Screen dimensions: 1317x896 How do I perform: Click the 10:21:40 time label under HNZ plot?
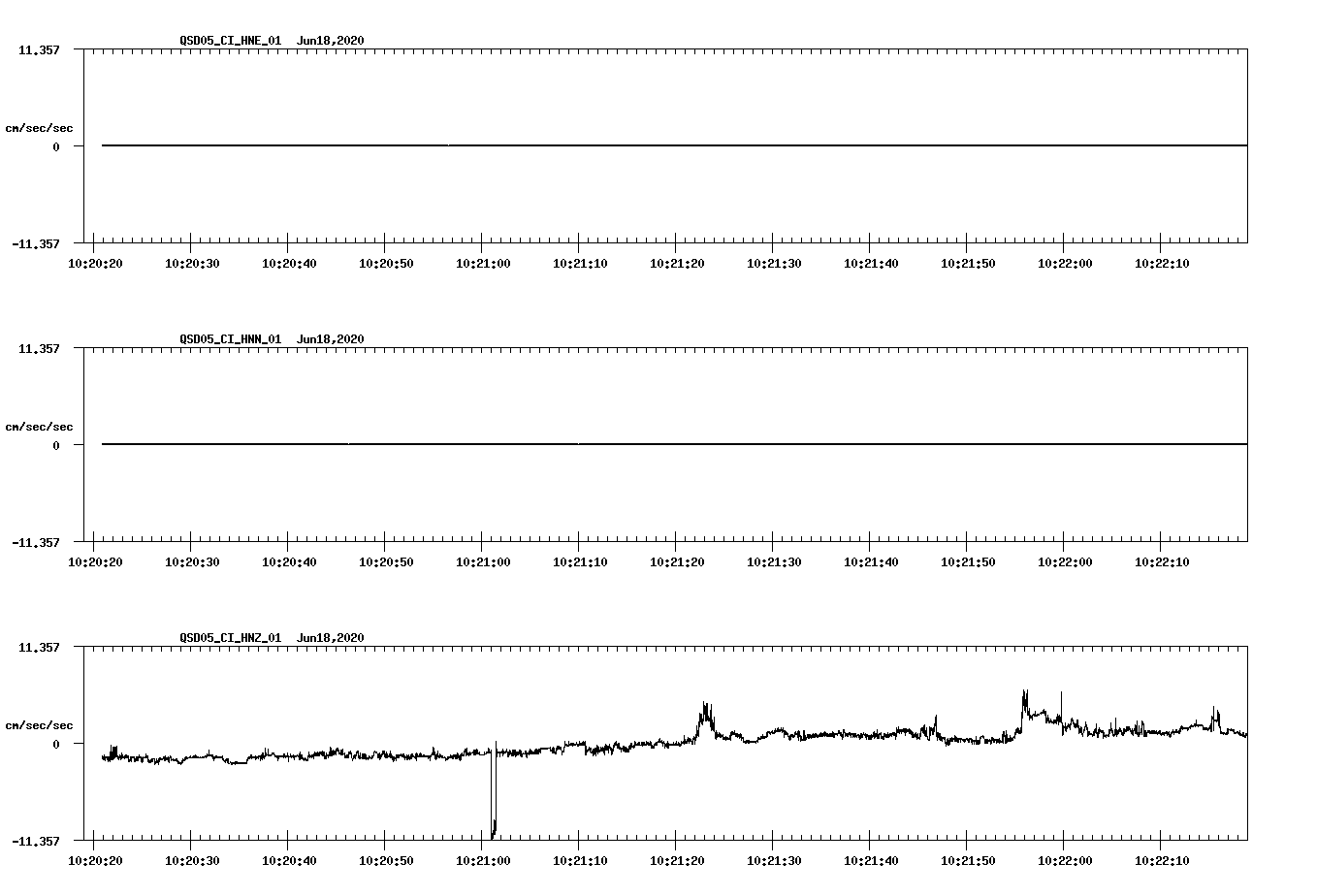tap(871, 861)
